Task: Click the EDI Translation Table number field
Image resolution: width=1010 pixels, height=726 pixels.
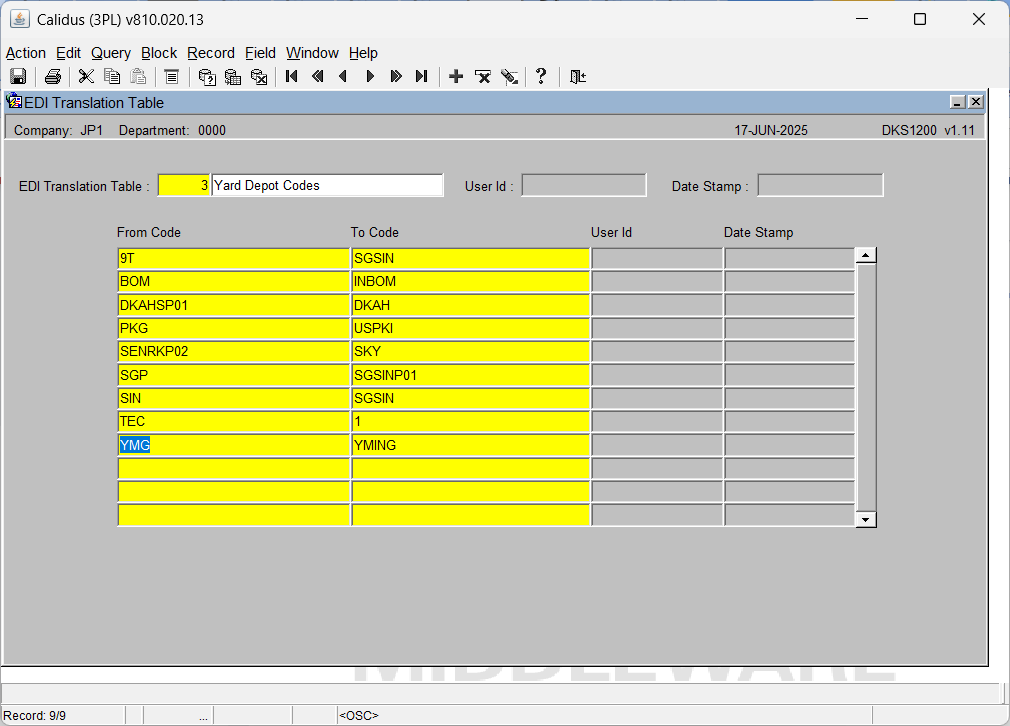Action: (184, 186)
